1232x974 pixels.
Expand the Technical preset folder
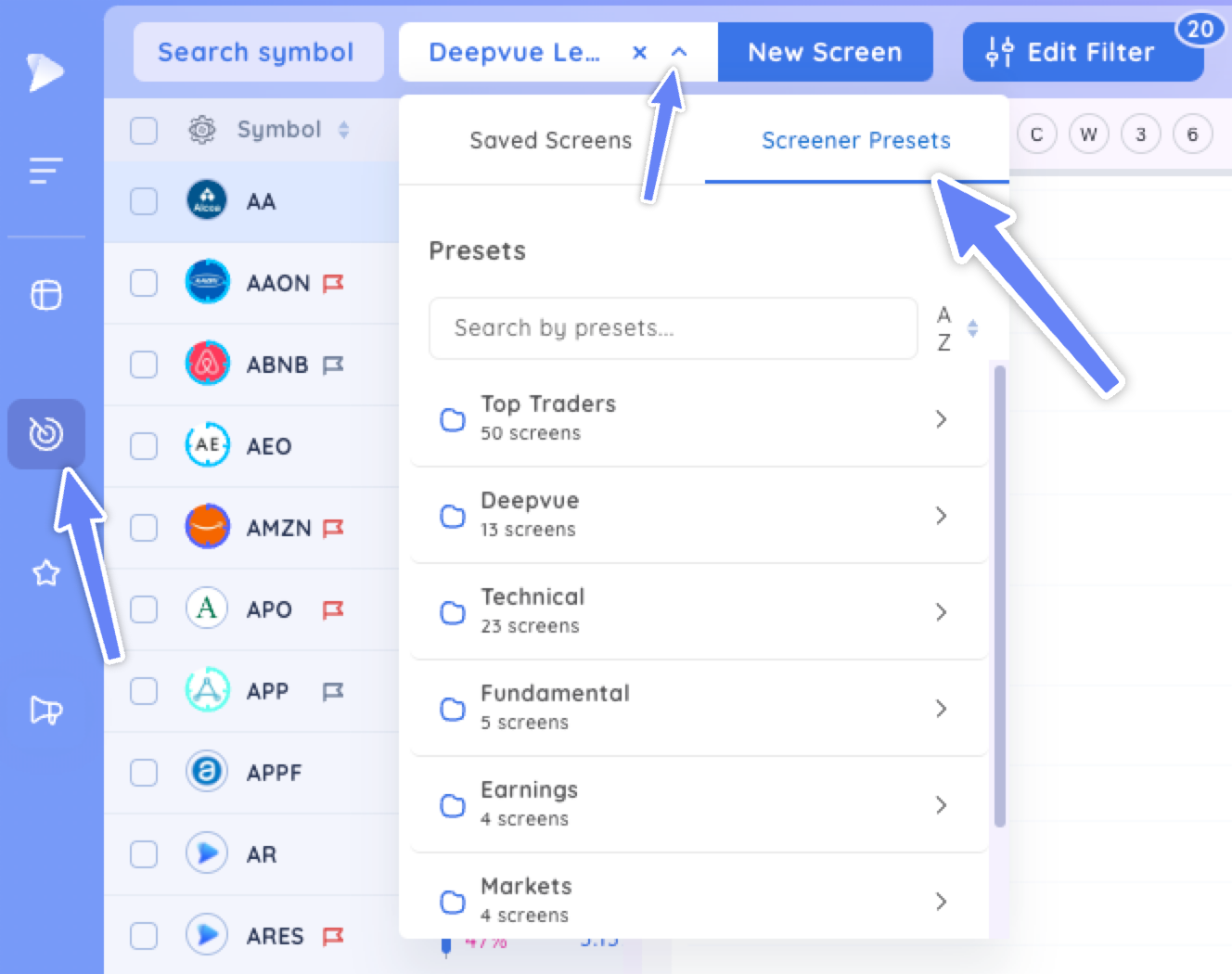[x=699, y=612]
